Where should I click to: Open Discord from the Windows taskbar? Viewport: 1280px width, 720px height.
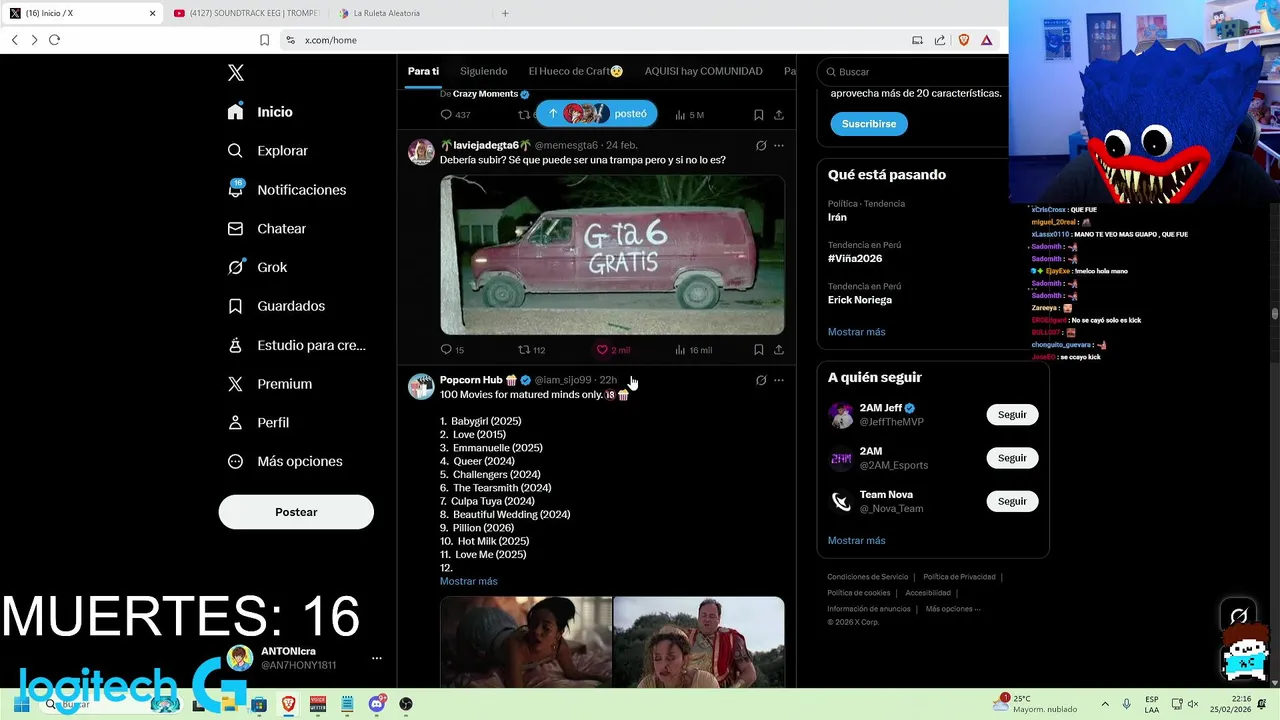[x=377, y=704]
